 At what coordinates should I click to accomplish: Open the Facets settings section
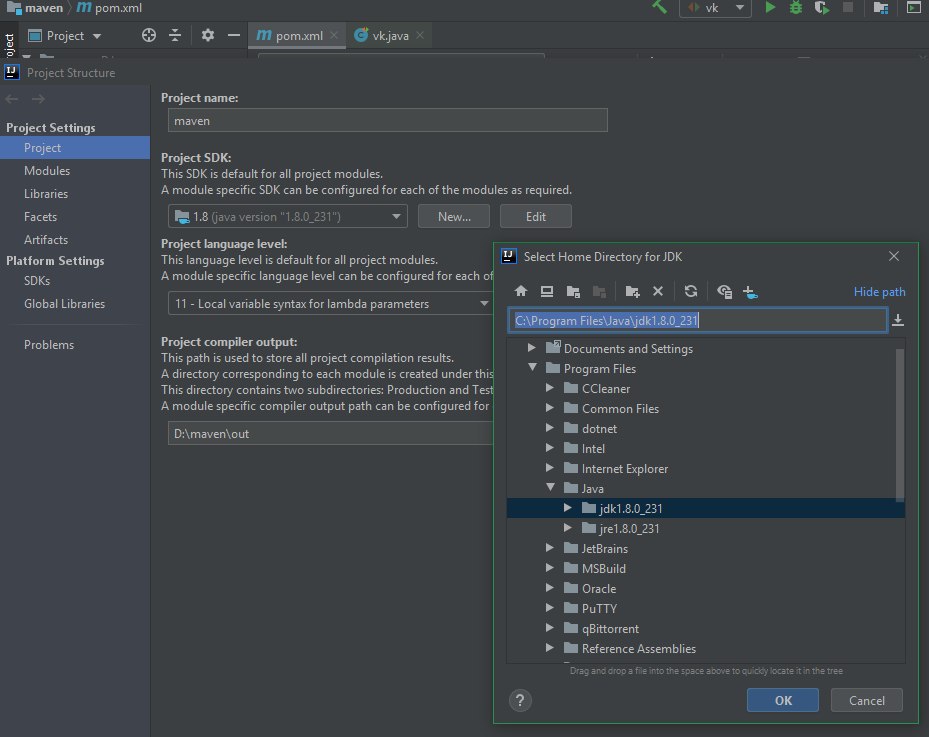pyautogui.click(x=40, y=217)
